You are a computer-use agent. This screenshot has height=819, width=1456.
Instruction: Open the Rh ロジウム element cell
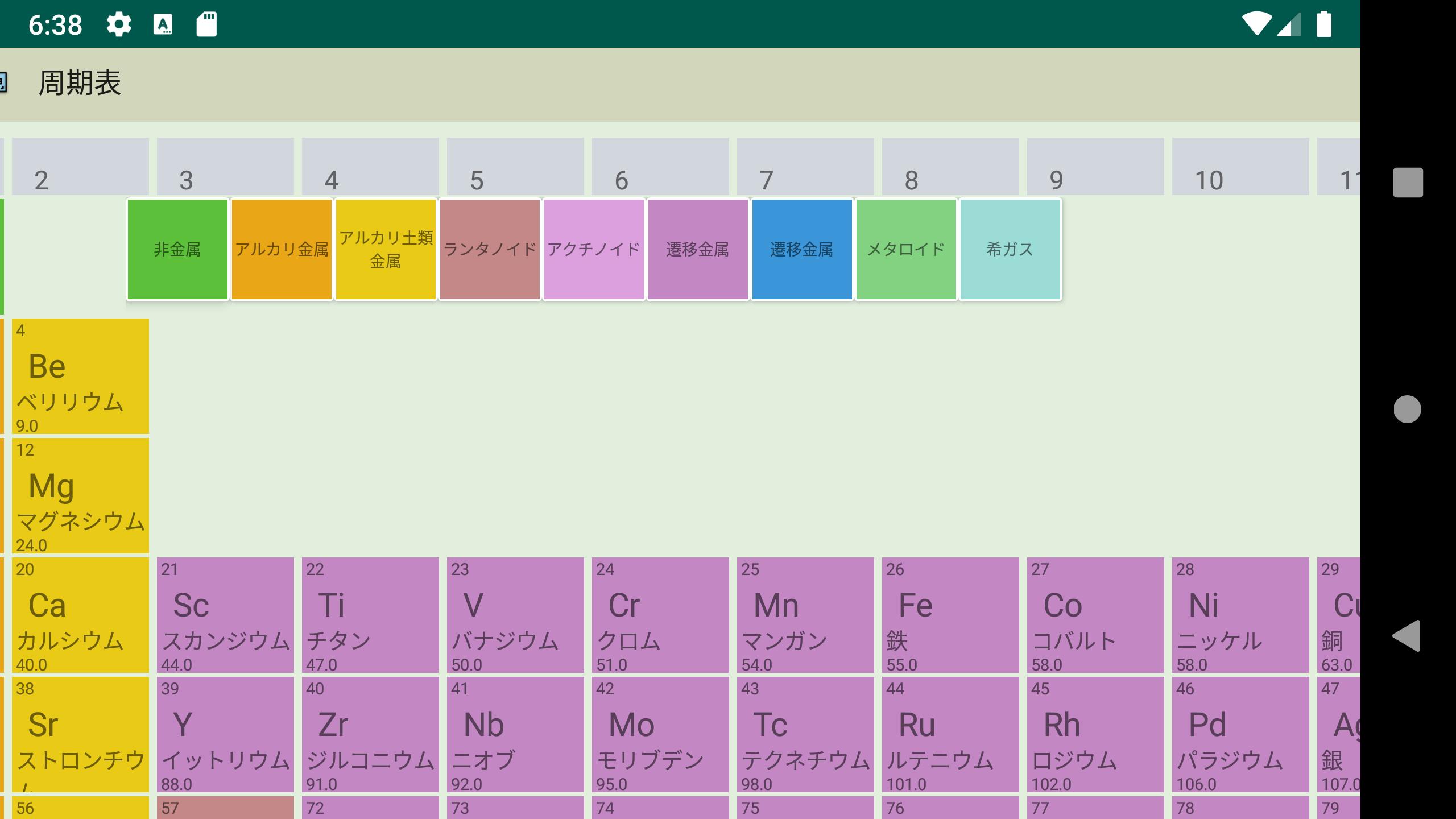pyautogui.click(x=1095, y=734)
